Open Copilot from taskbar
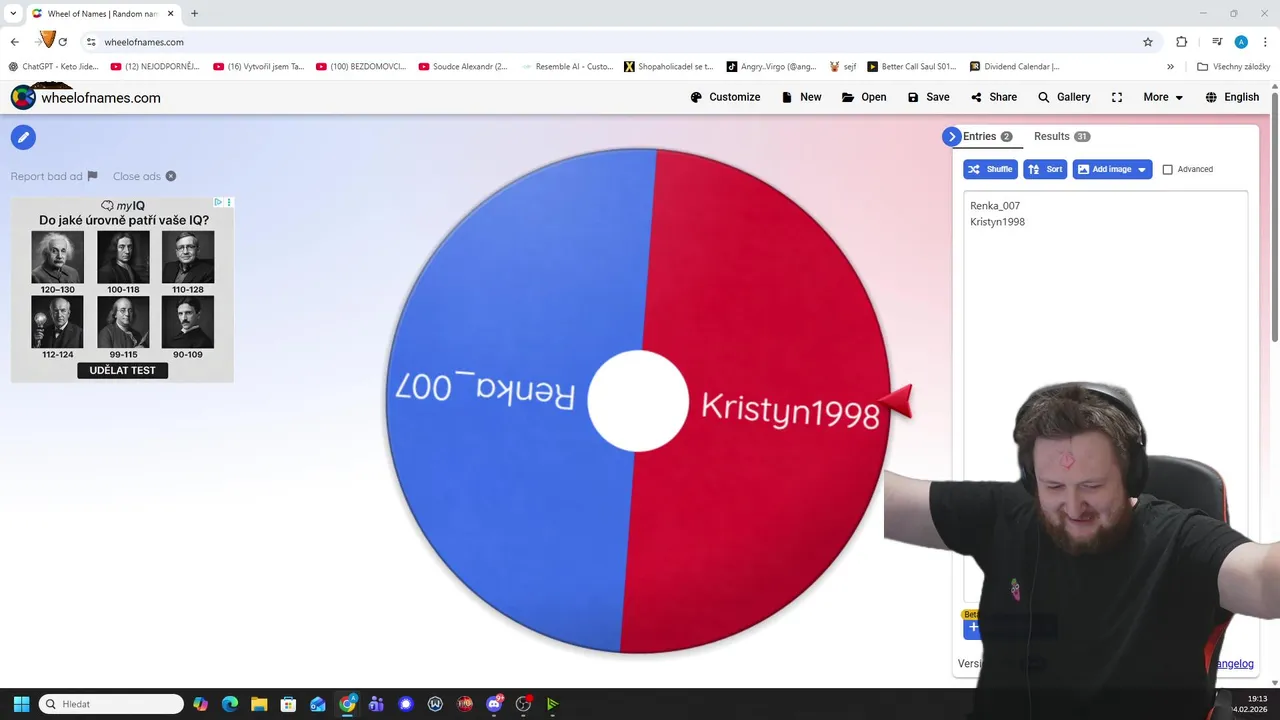 [x=200, y=704]
